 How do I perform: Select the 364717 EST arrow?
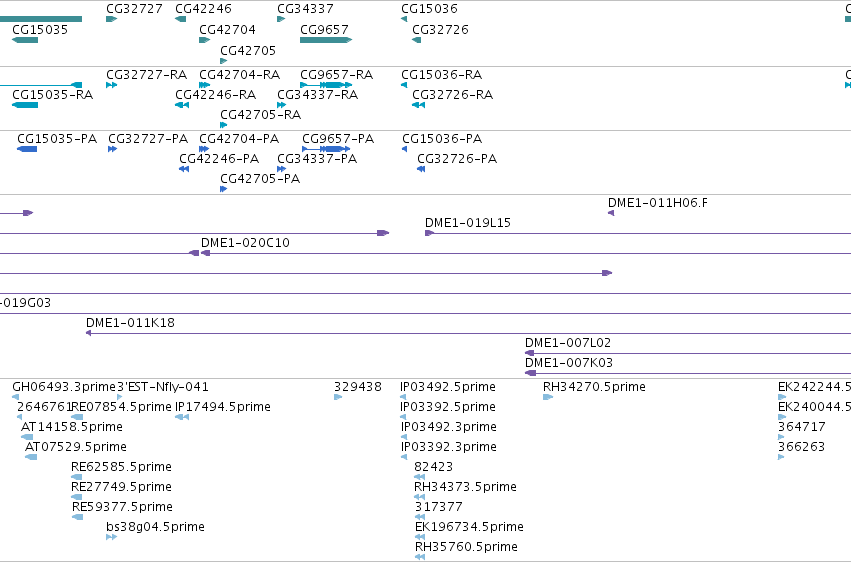(x=780, y=437)
